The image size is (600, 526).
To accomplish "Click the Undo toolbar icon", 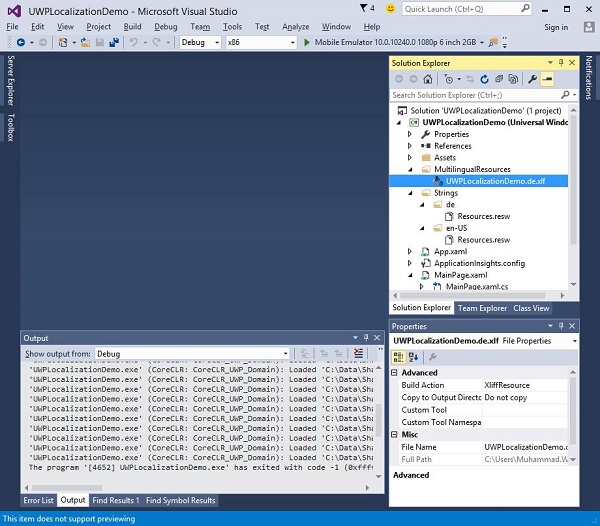I will click(x=133, y=42).
